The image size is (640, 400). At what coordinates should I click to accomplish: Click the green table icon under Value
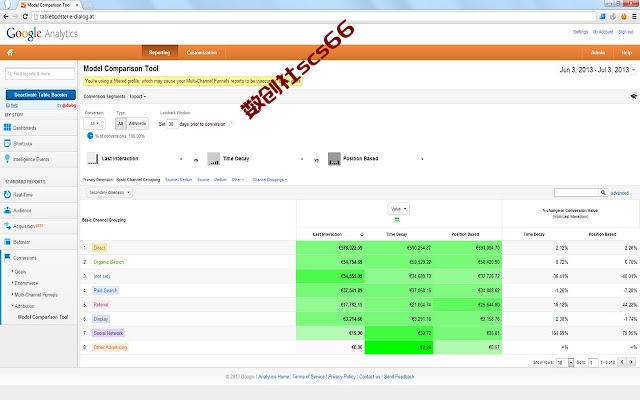397,220
